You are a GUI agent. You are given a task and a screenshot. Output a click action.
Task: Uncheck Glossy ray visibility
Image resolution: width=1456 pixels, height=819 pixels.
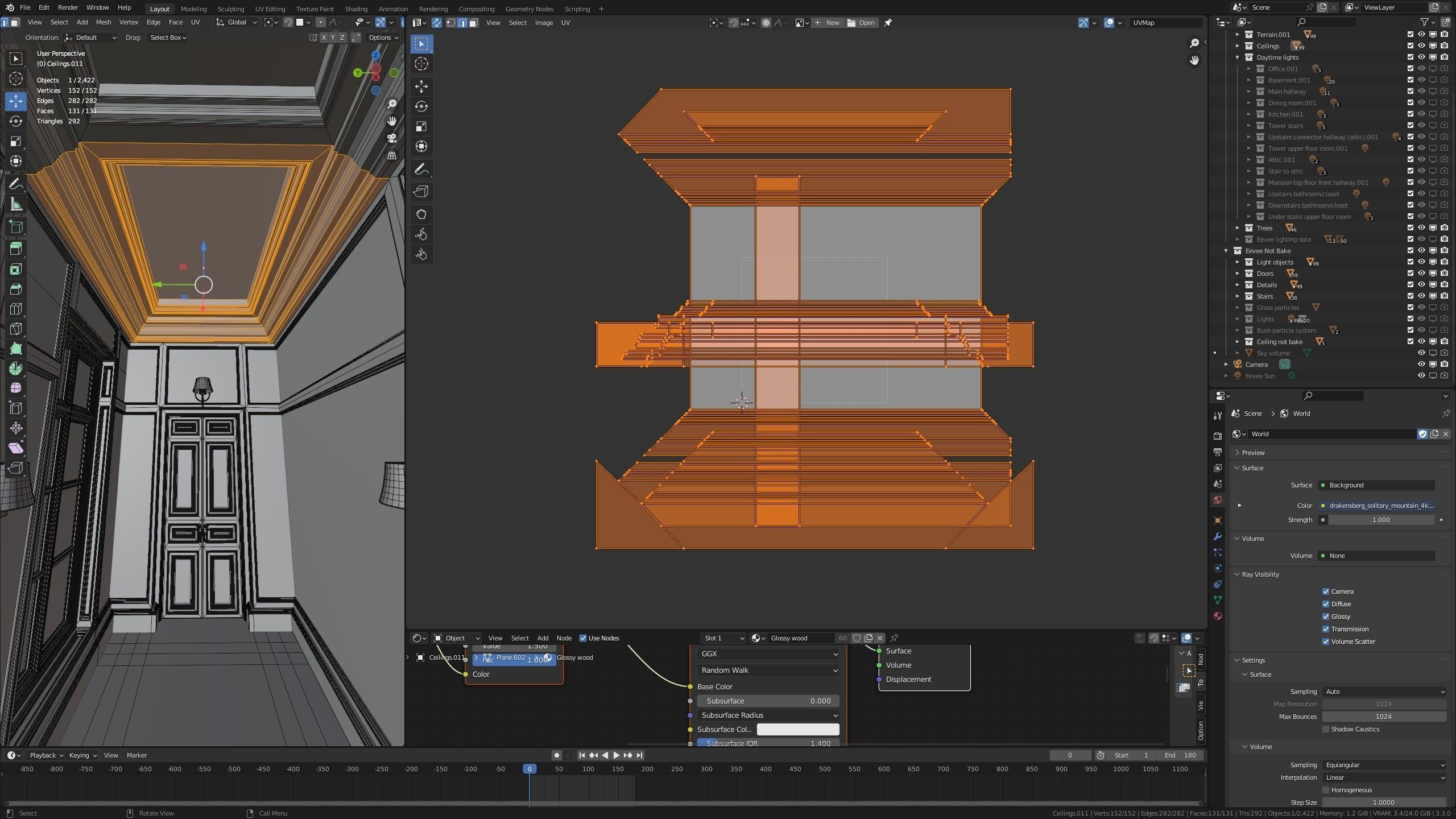1326,617
